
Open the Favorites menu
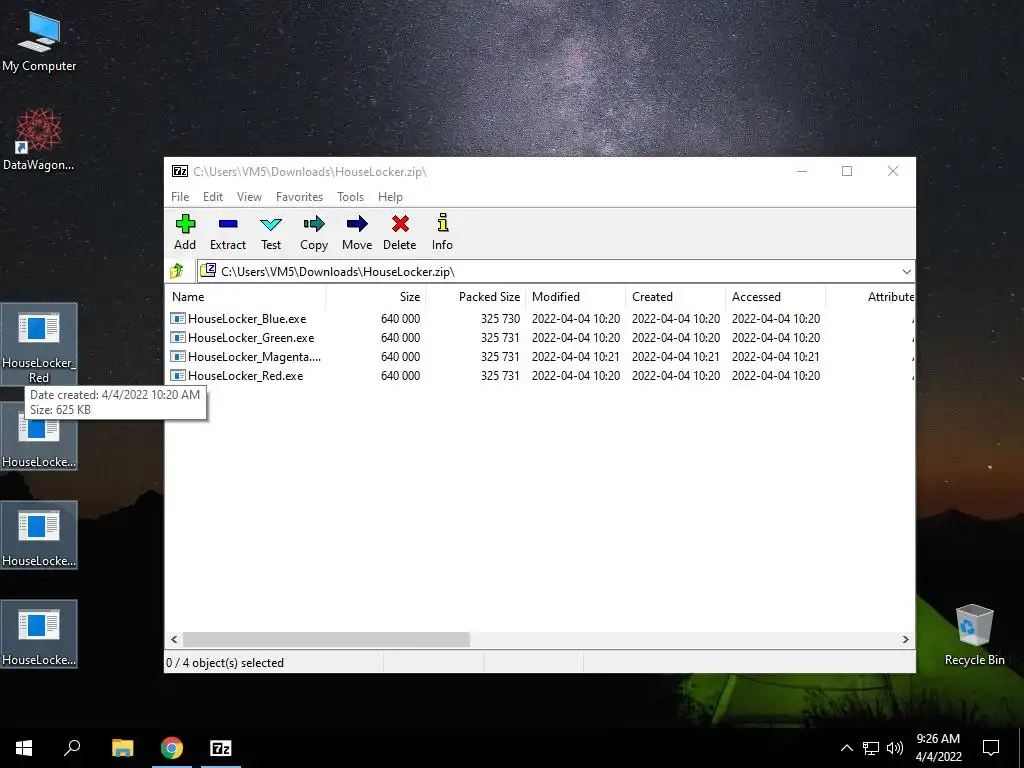tap(299, 197)
